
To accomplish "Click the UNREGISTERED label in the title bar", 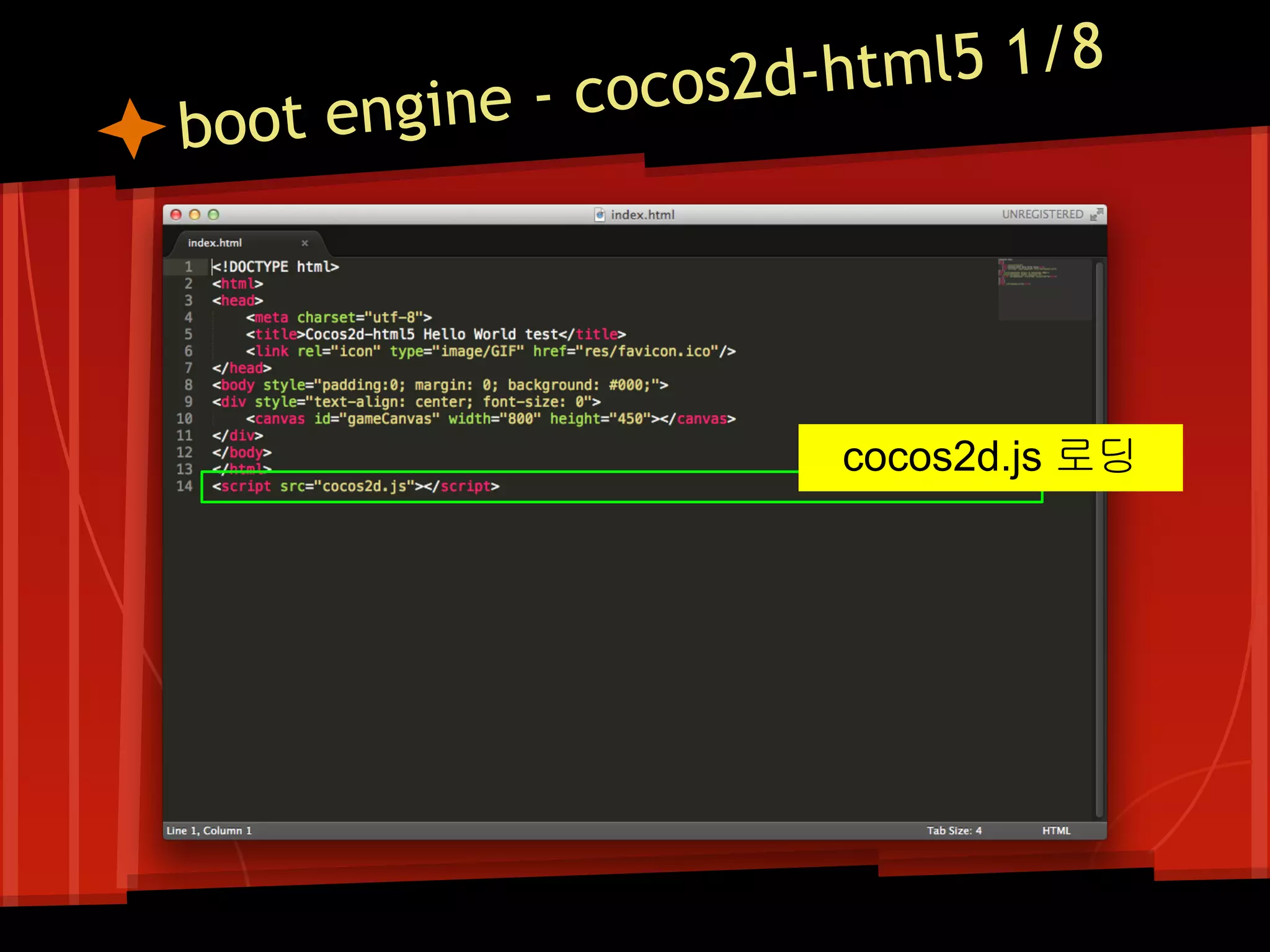I will 1042,214.
